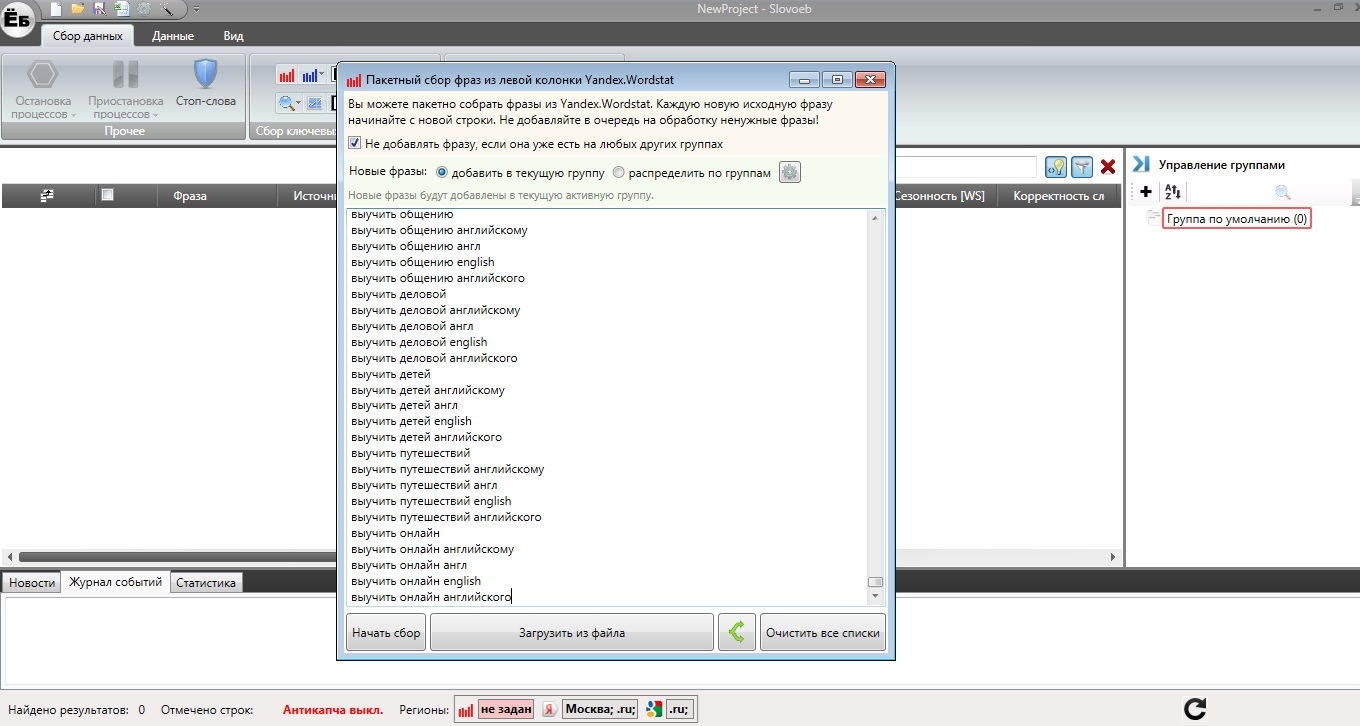1360x726 pixels.
Task: Click the column settings icon in table header
Action: pyautogui.click(x=47, y=196)
